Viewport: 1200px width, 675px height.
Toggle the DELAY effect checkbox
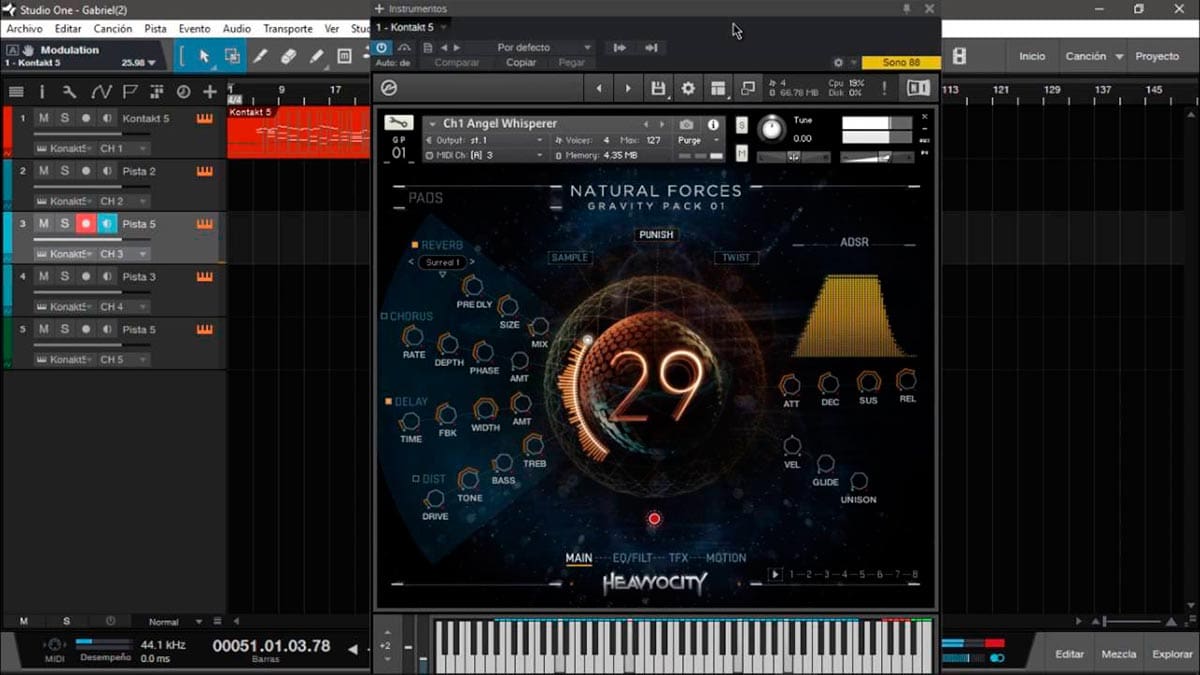pyautogui.click(x=389, y=402)
